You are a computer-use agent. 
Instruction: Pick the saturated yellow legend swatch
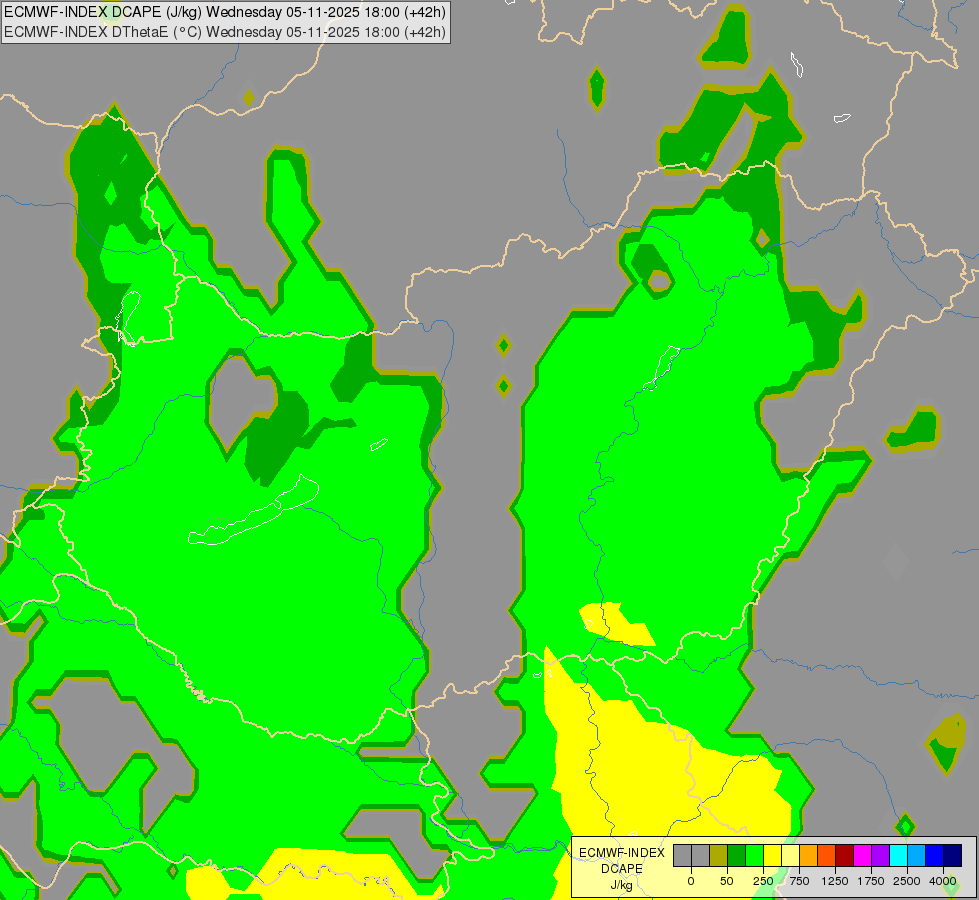[x=772, y=855]
